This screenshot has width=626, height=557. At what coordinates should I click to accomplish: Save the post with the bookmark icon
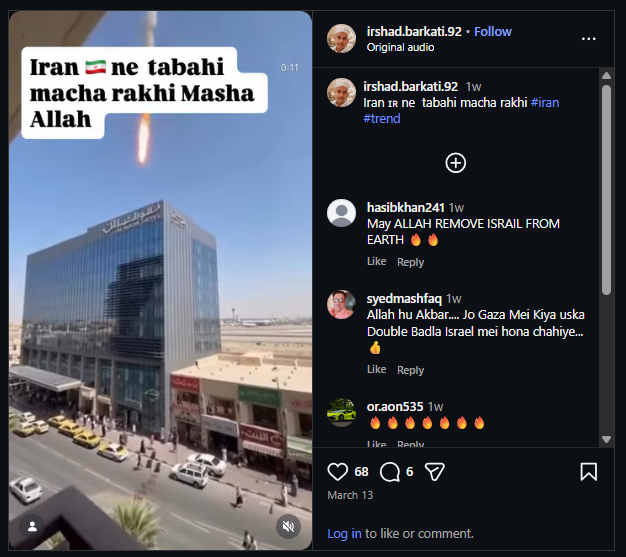(x=588, y=472)
